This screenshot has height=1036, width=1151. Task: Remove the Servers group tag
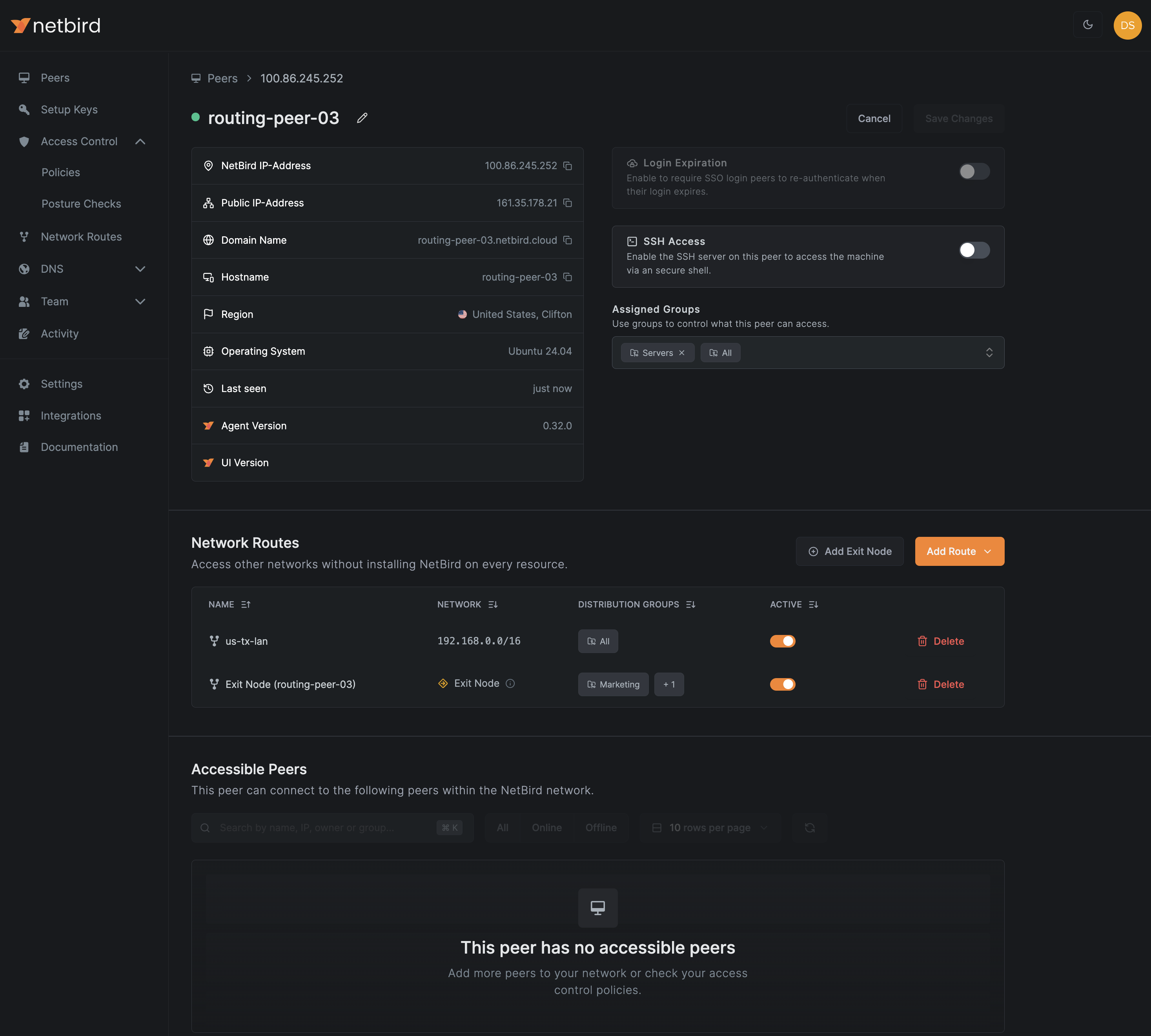tap(681, 353)
